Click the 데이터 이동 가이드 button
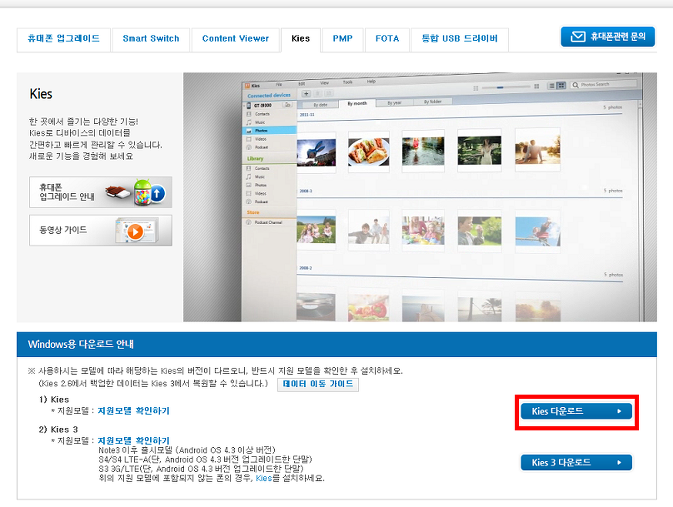Image resolution: width=673 pixels, height=507 pixels. (x=318, y=384)
